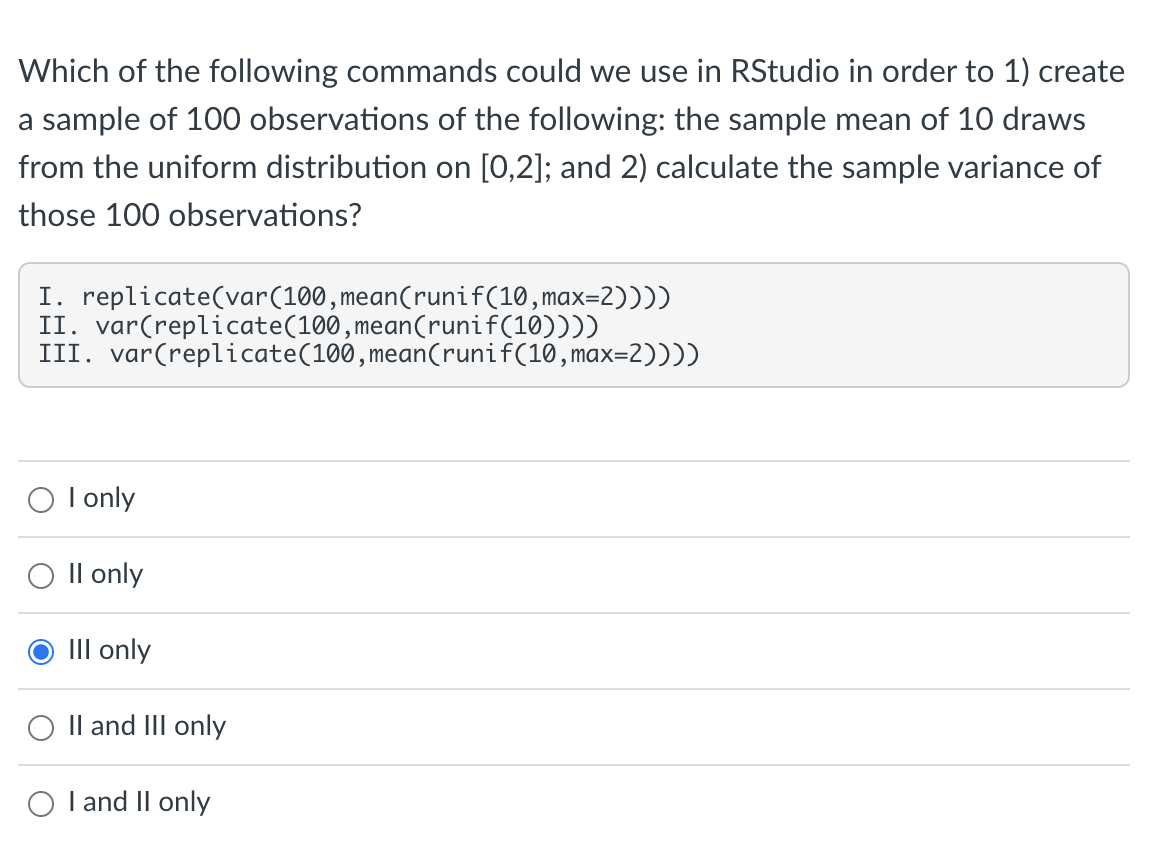Click empty area right of code lines
This screenshot has width=1154, height=846.
tap(913, 325)
